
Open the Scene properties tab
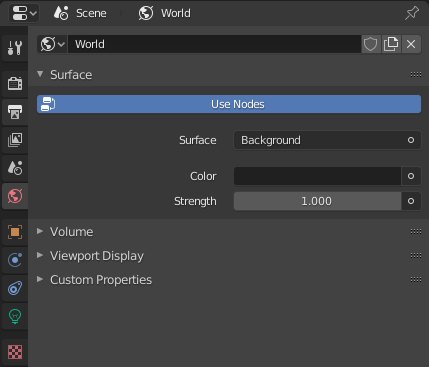click(x=15, y=168)
